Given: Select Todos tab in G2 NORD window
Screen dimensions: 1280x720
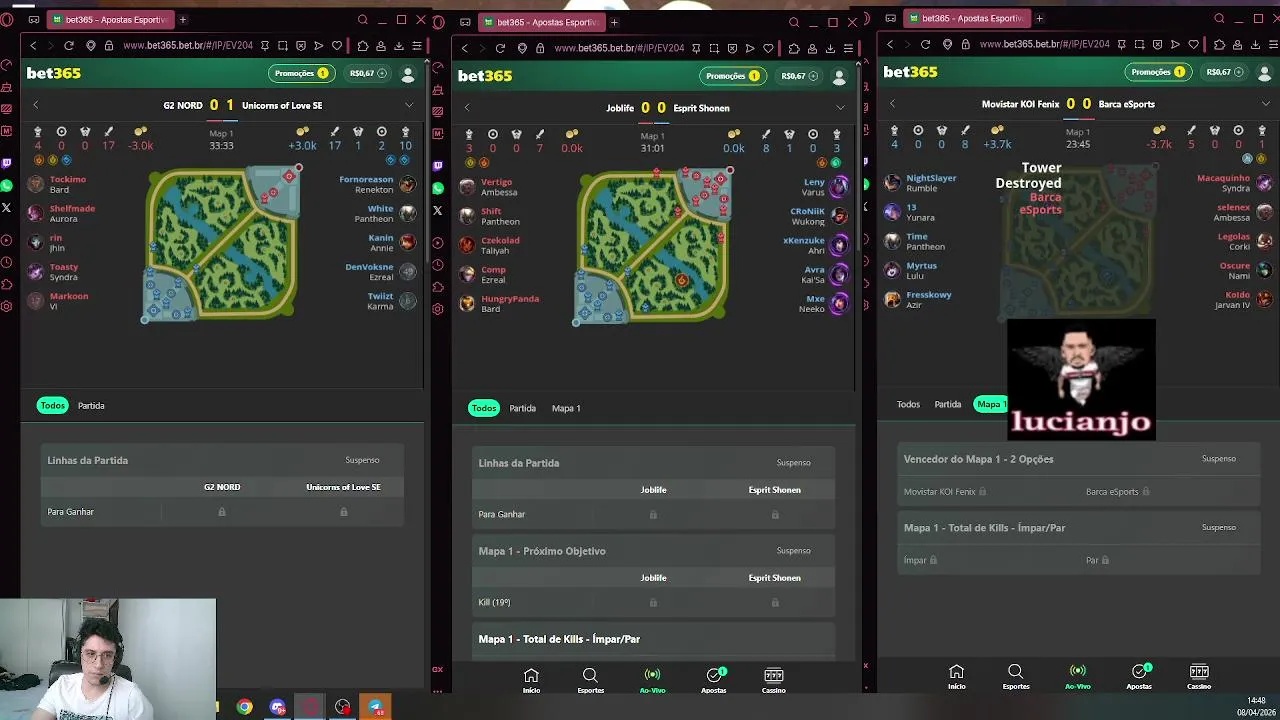Looking at the screenshot, I should tap(52, 405).
